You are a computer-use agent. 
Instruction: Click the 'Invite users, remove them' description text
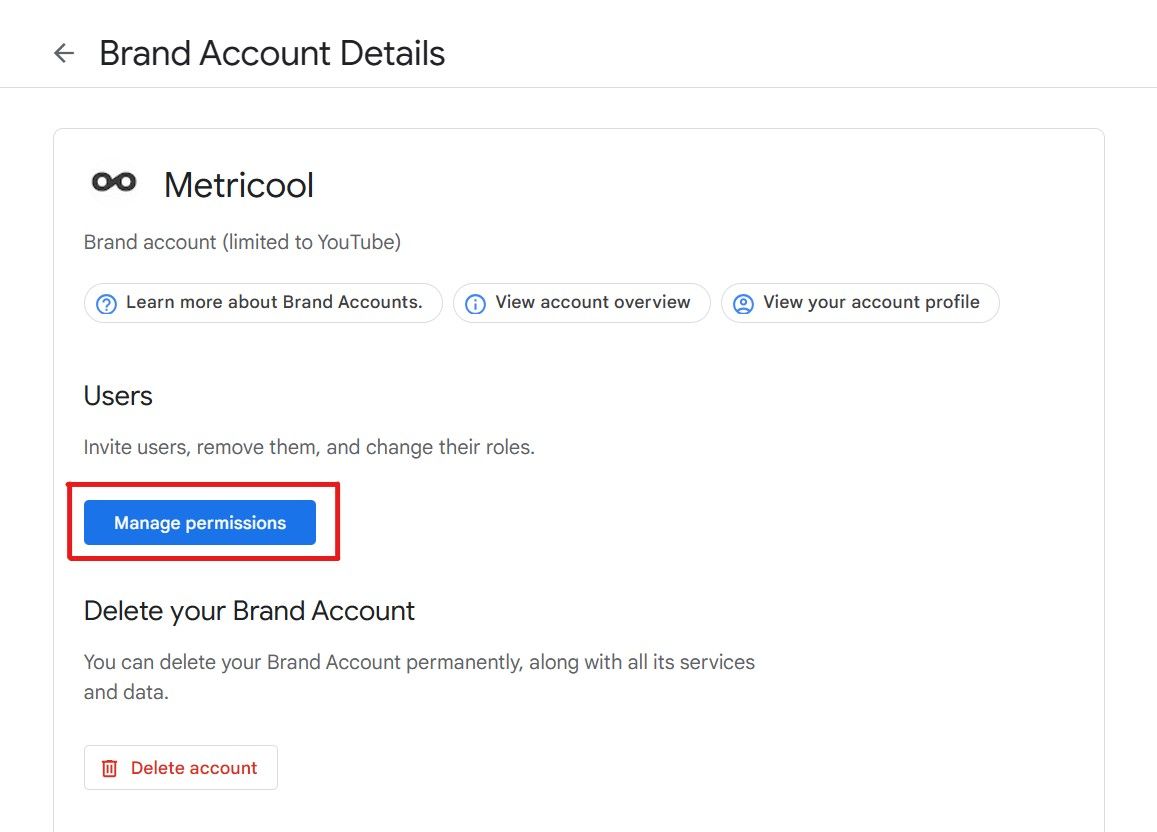click(x=309, y=447)
